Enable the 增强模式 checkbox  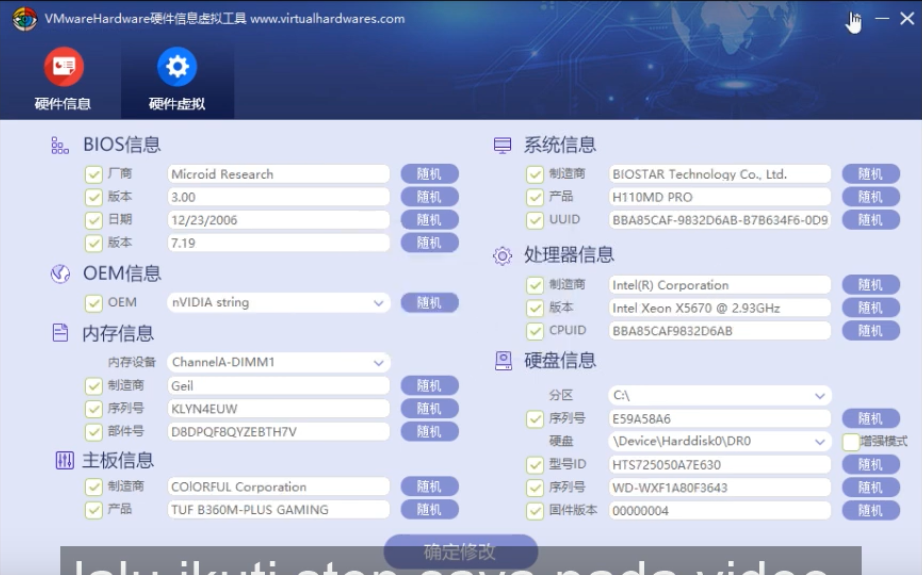click(851, 442)
